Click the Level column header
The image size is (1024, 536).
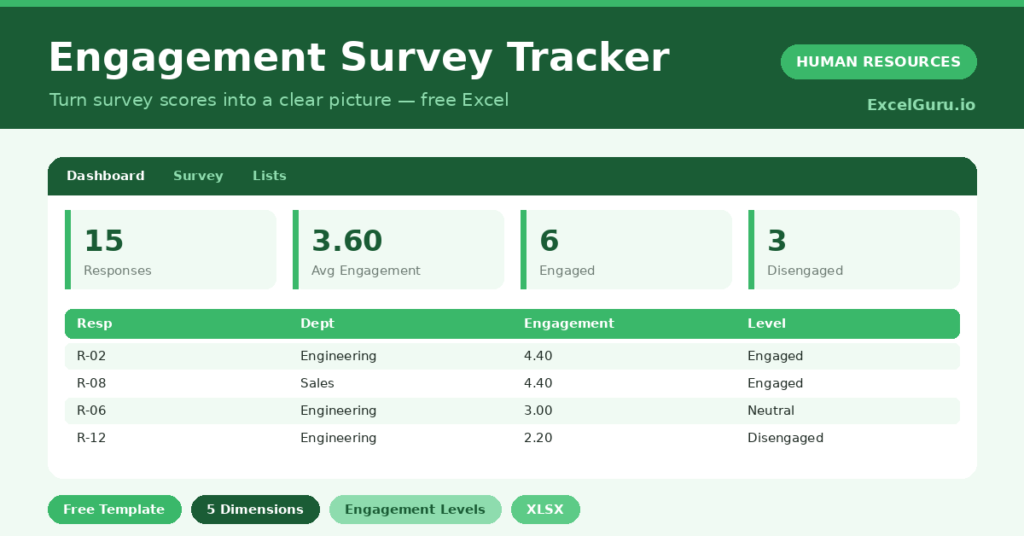767,324
